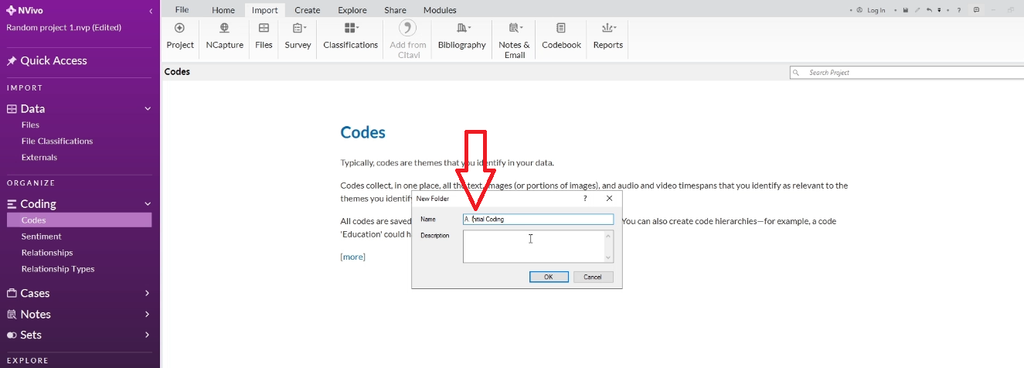This screenshot has height=368, width=1024.
Task: Switch to the Home ribbon tab
Action: coord(223,10)
